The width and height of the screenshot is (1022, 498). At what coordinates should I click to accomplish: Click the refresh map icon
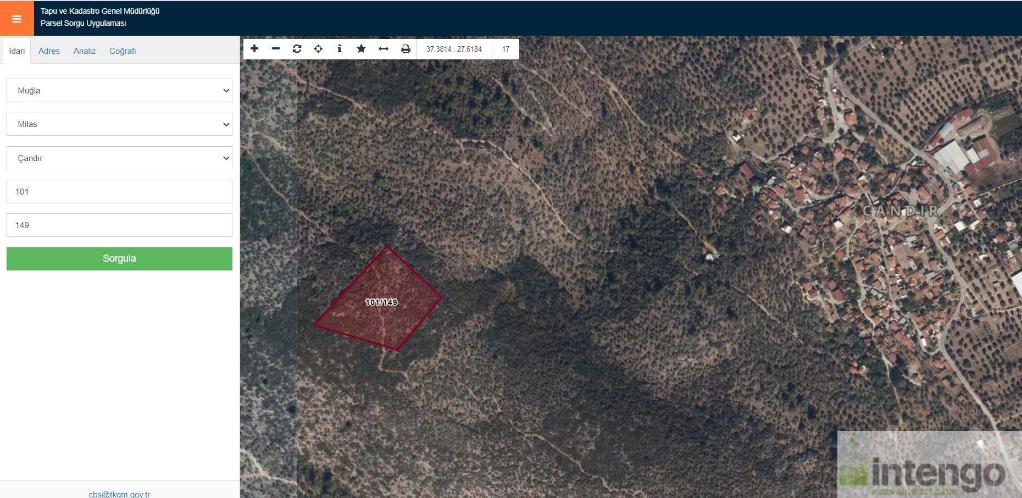(297, 48)
